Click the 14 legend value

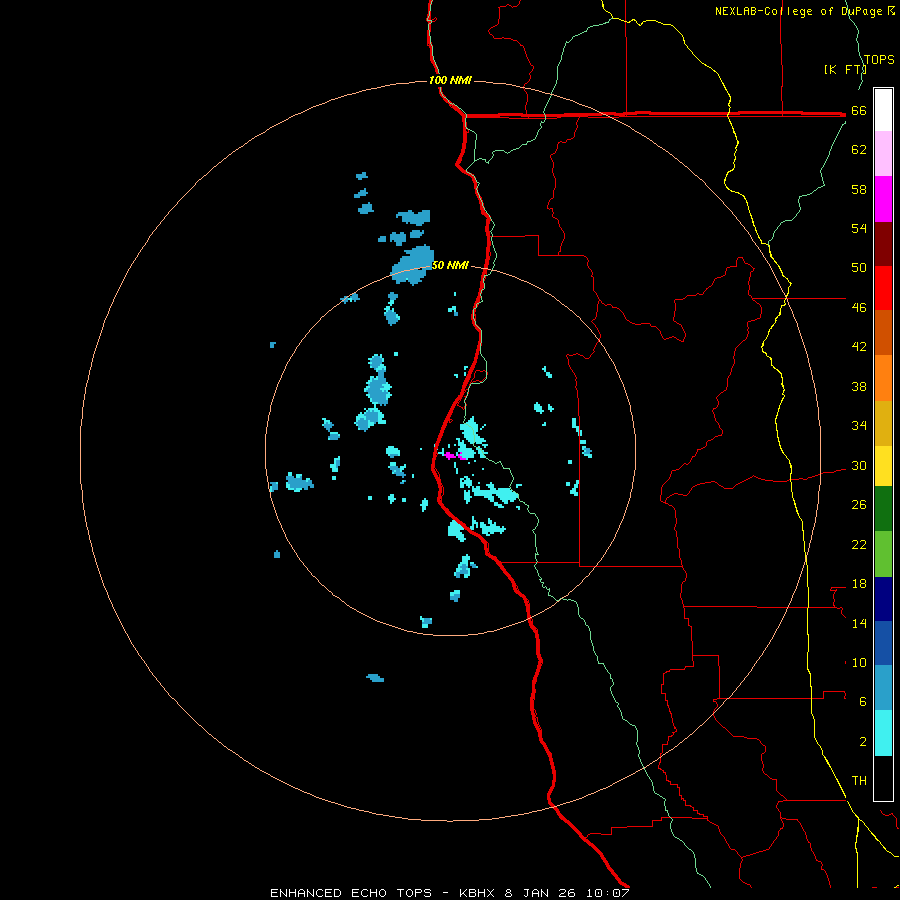(859, 623)
